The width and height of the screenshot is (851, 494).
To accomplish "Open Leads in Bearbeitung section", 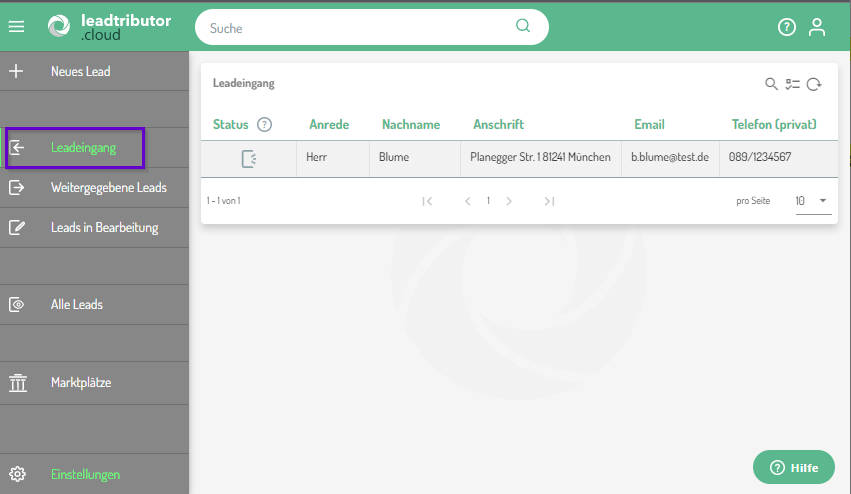I will point(104,228).
